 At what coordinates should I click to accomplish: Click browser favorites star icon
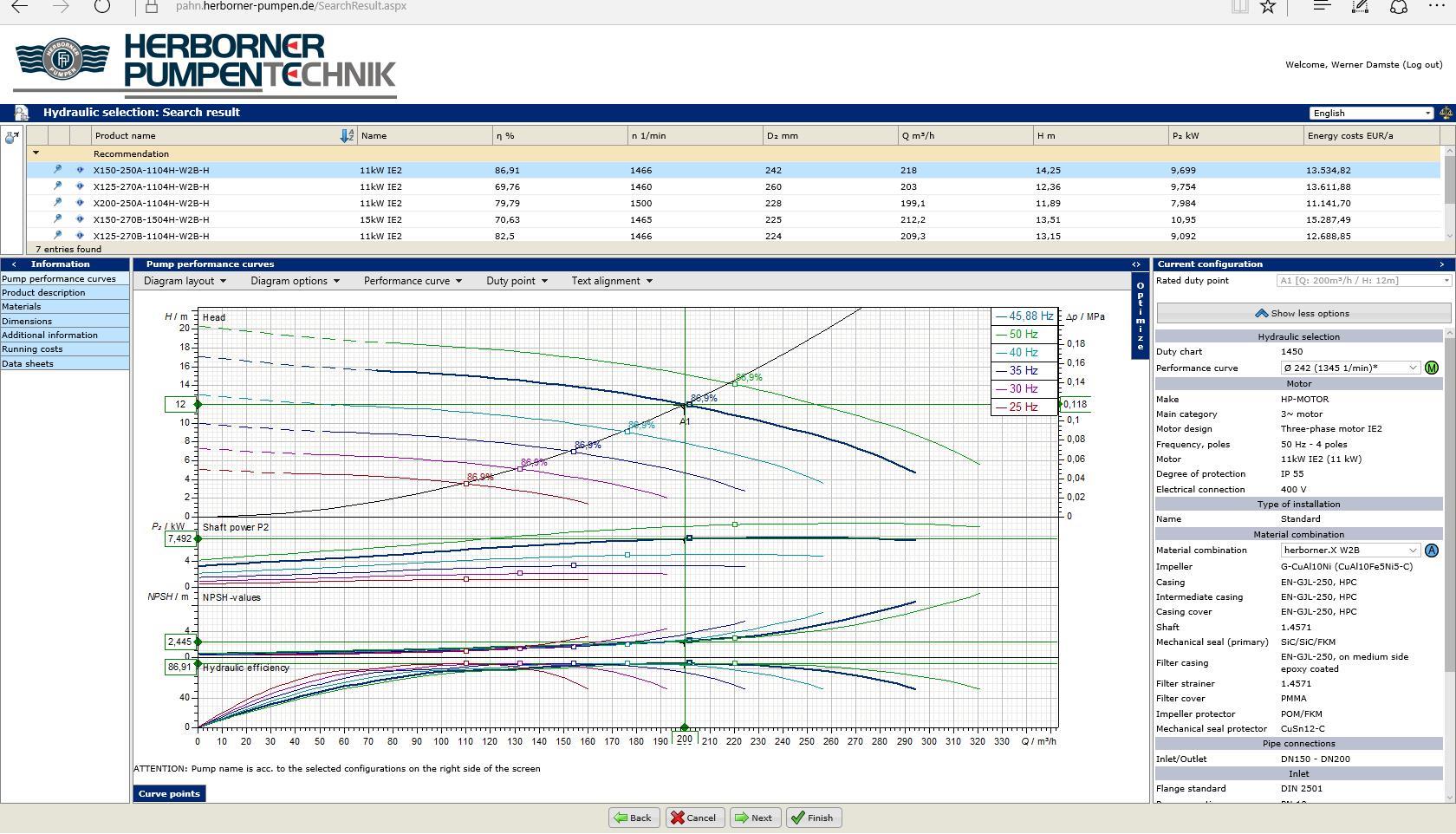click(1268, 6)
